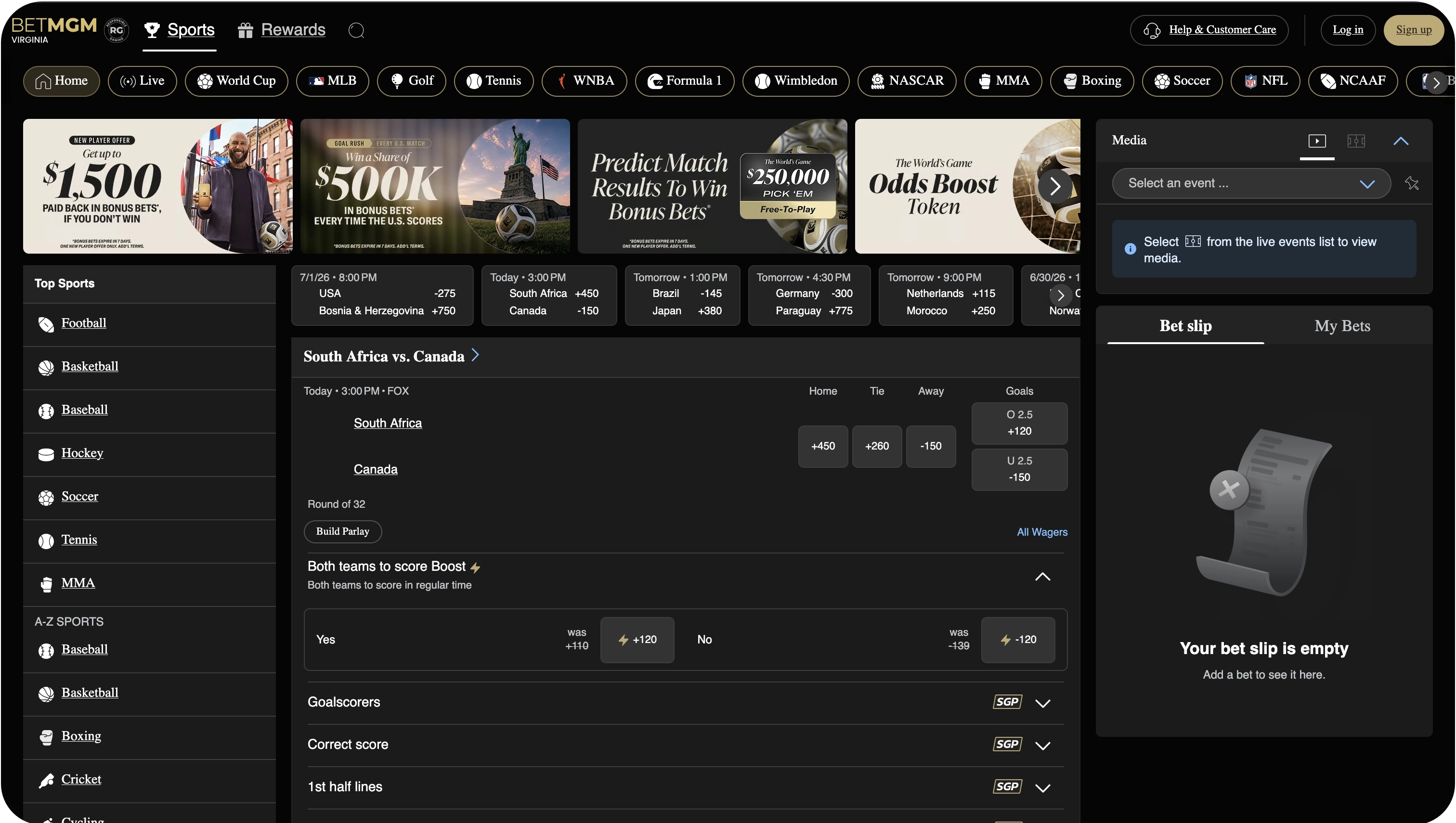Expand the 1st half lines market
This screenshot has height=823, width=1456.
[1042, 788]
